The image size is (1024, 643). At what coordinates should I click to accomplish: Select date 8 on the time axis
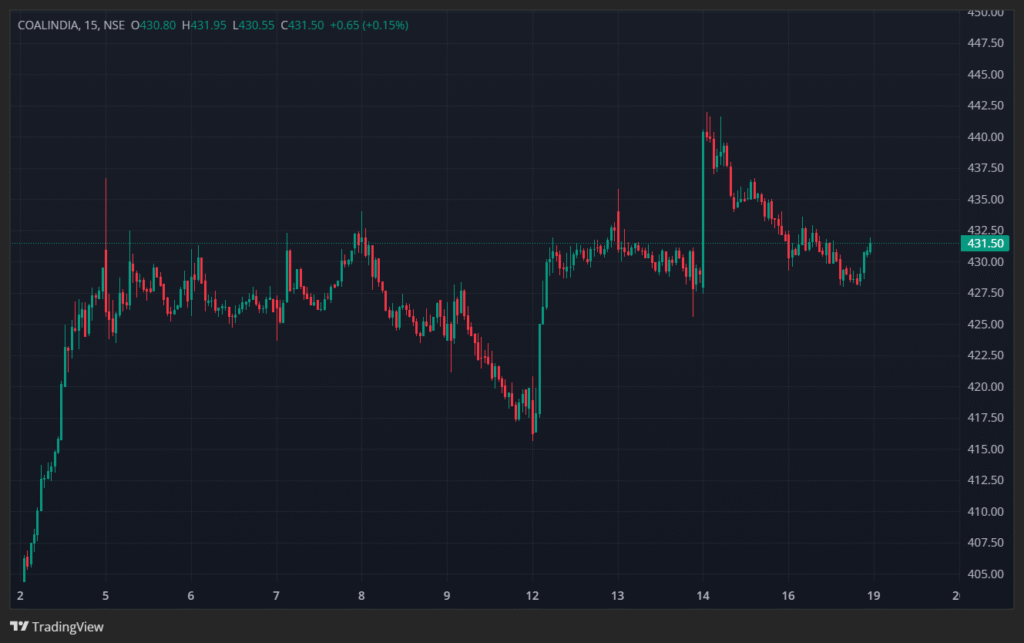click(361, 596)
